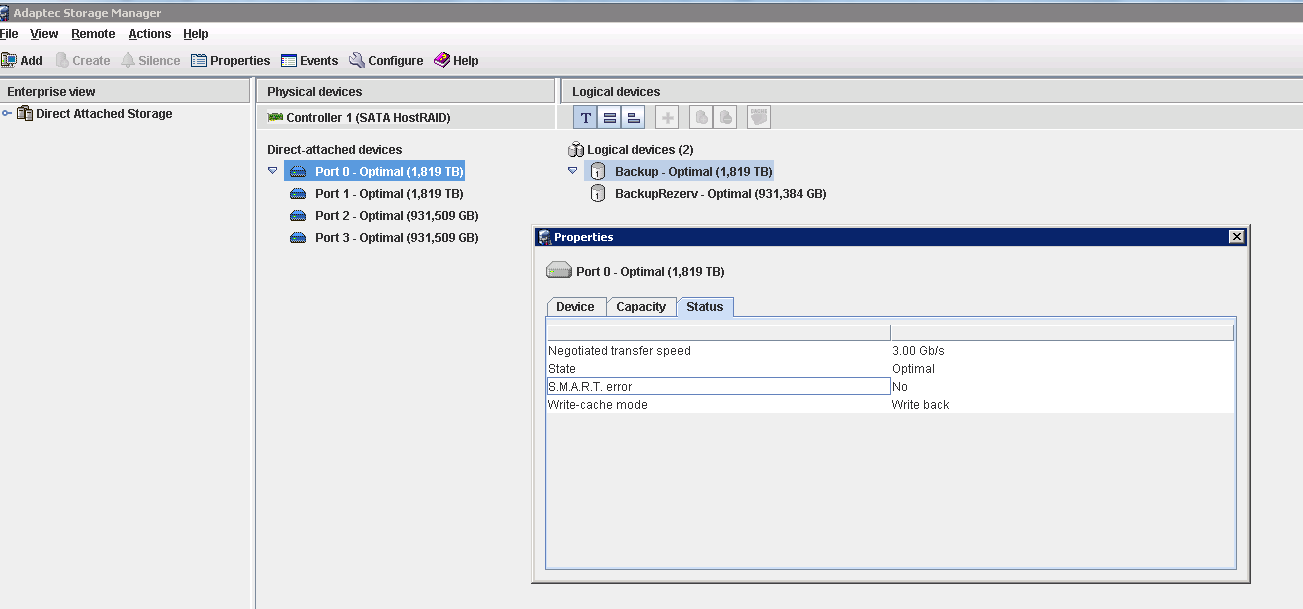Click the Adaptec Storage Manager title icon
This screenshot has width=1303, height=609.
(5, 13)
